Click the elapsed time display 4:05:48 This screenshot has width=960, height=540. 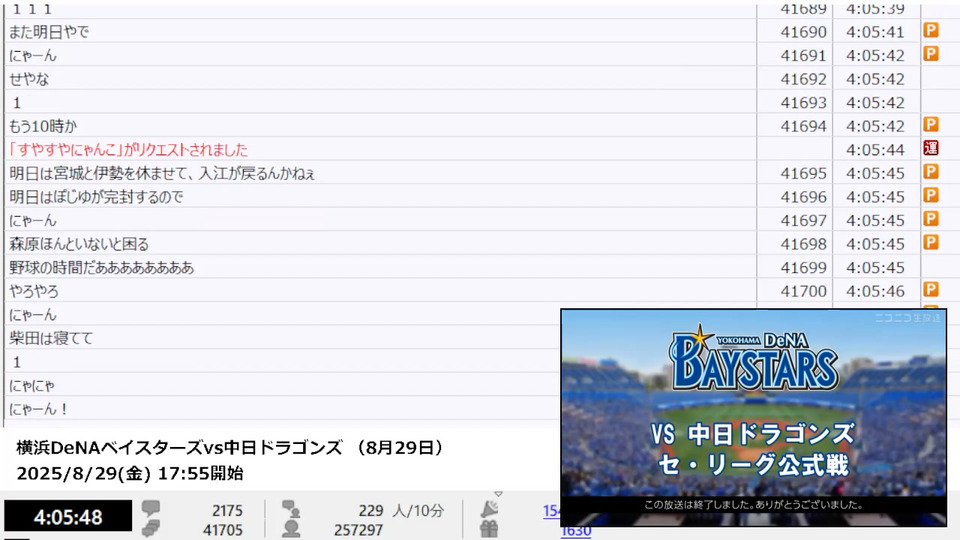pos(68,517)
